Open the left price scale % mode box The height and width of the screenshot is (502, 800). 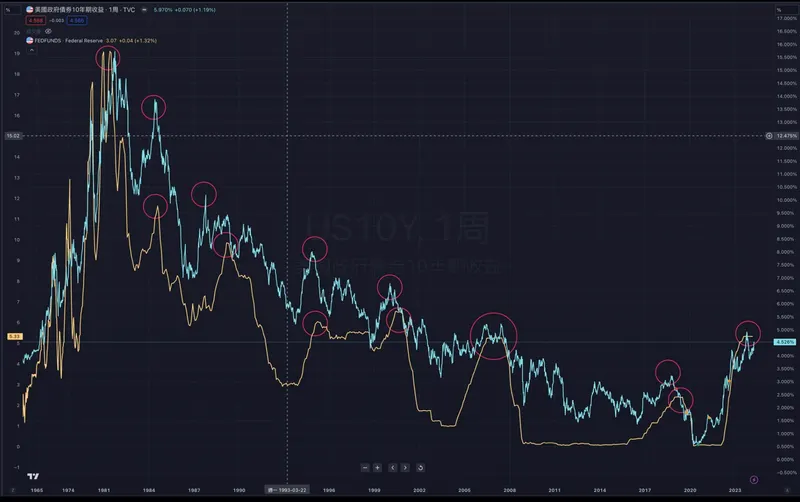(x=12, y=10)
